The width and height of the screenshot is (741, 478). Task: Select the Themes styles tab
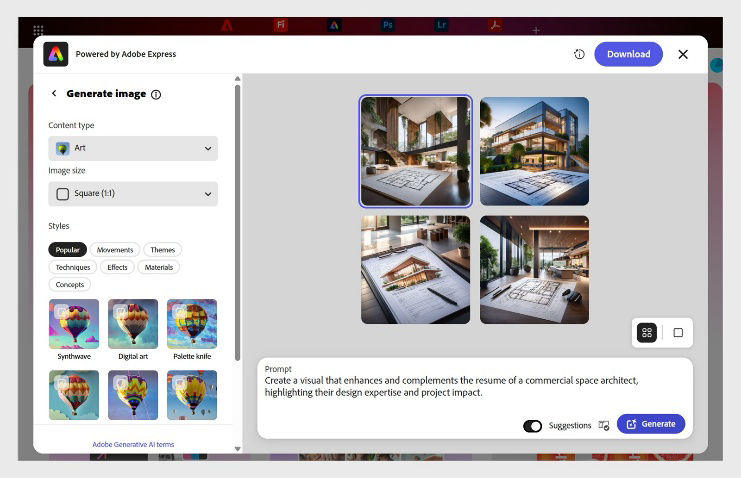tap(163, 250)
